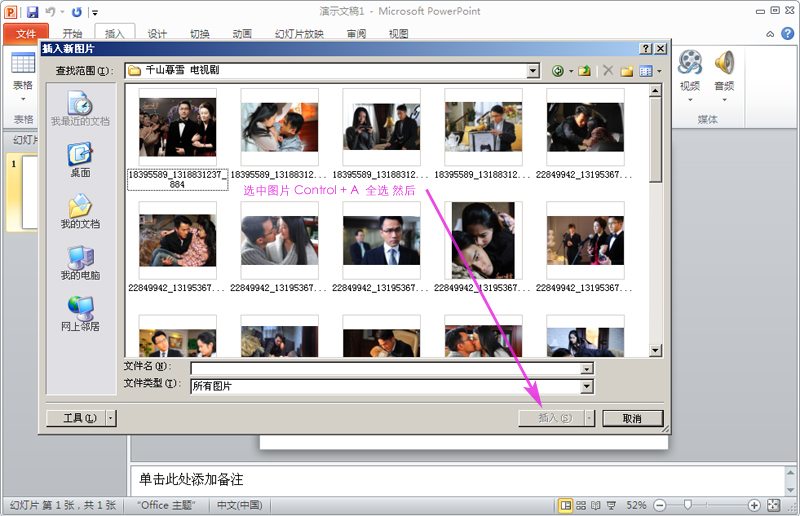Insert Audio (音频) media icon

click(724, 72)
